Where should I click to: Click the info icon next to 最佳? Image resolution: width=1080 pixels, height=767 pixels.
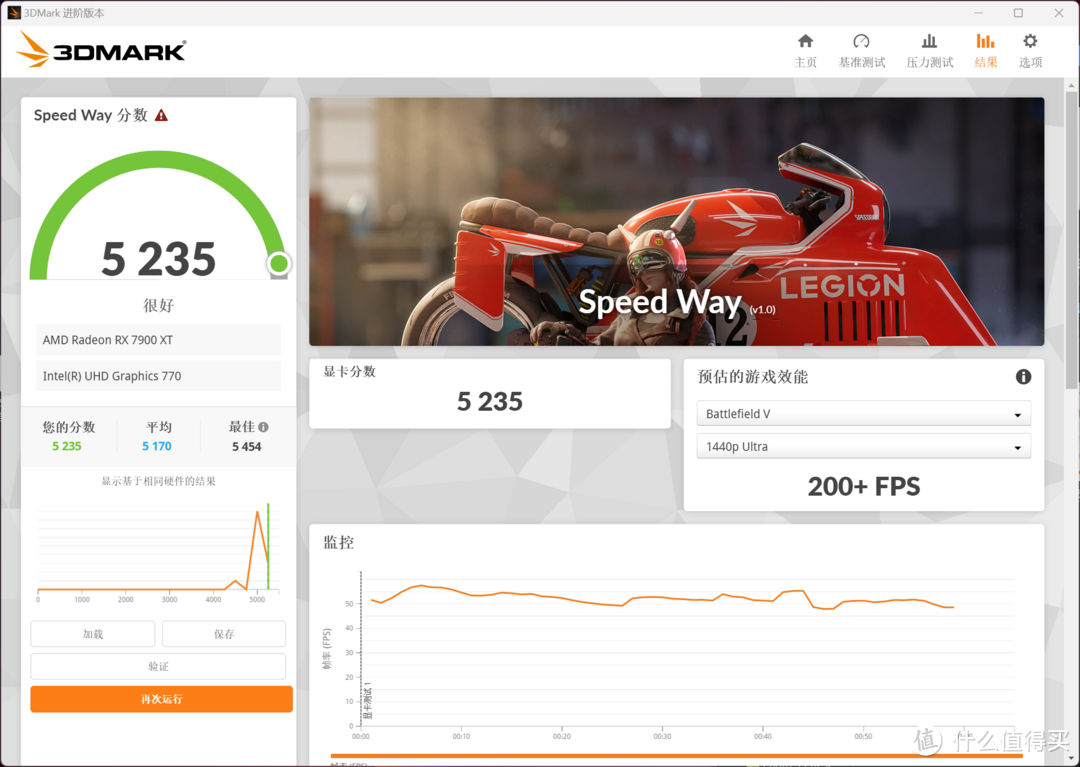click(263, 427)
